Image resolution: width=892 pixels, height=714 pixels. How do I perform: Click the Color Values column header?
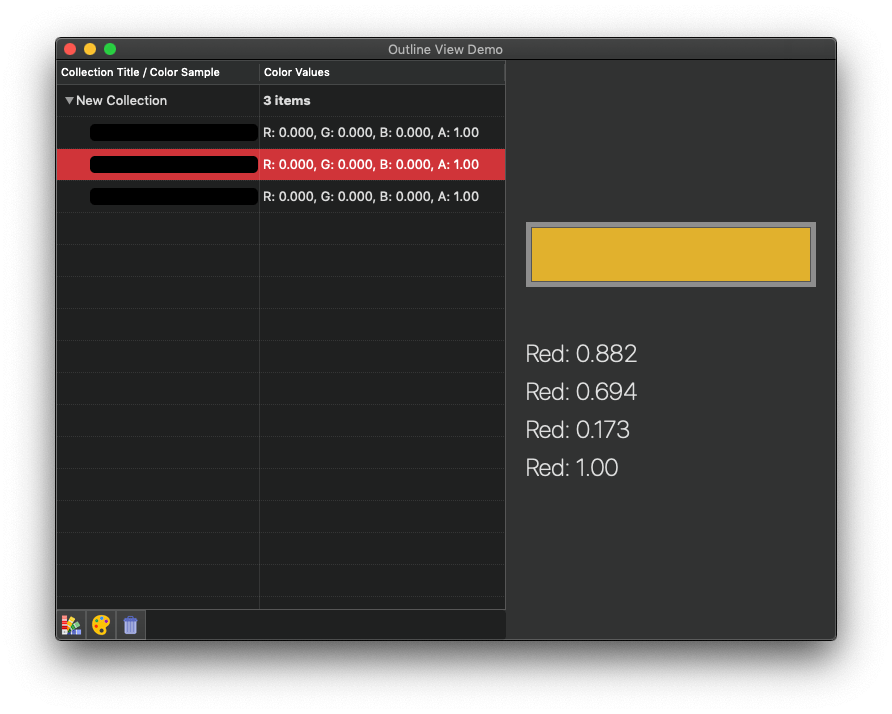click(297, 72)
